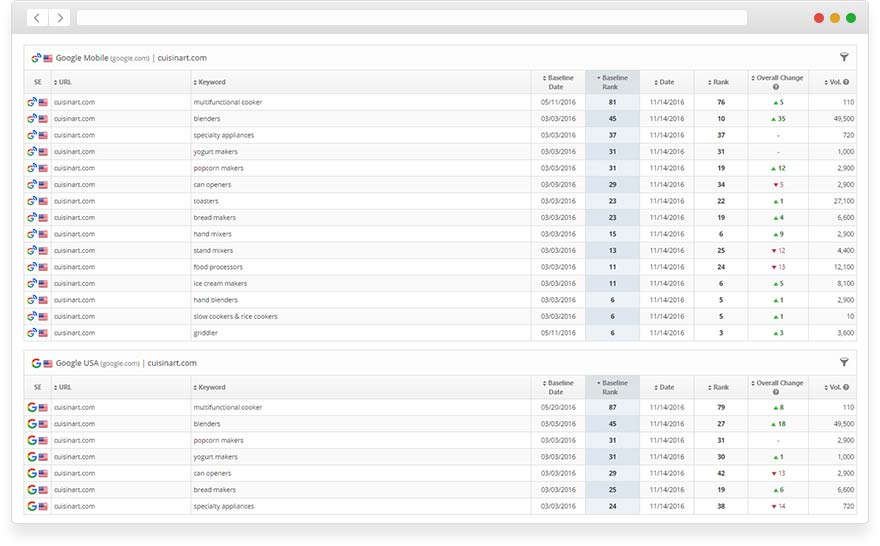Image resolution: width=880 pixels, height=546 pixels.
Task: Sort Google Mobile table by Baseline Date
Action: tap(558, 82)
